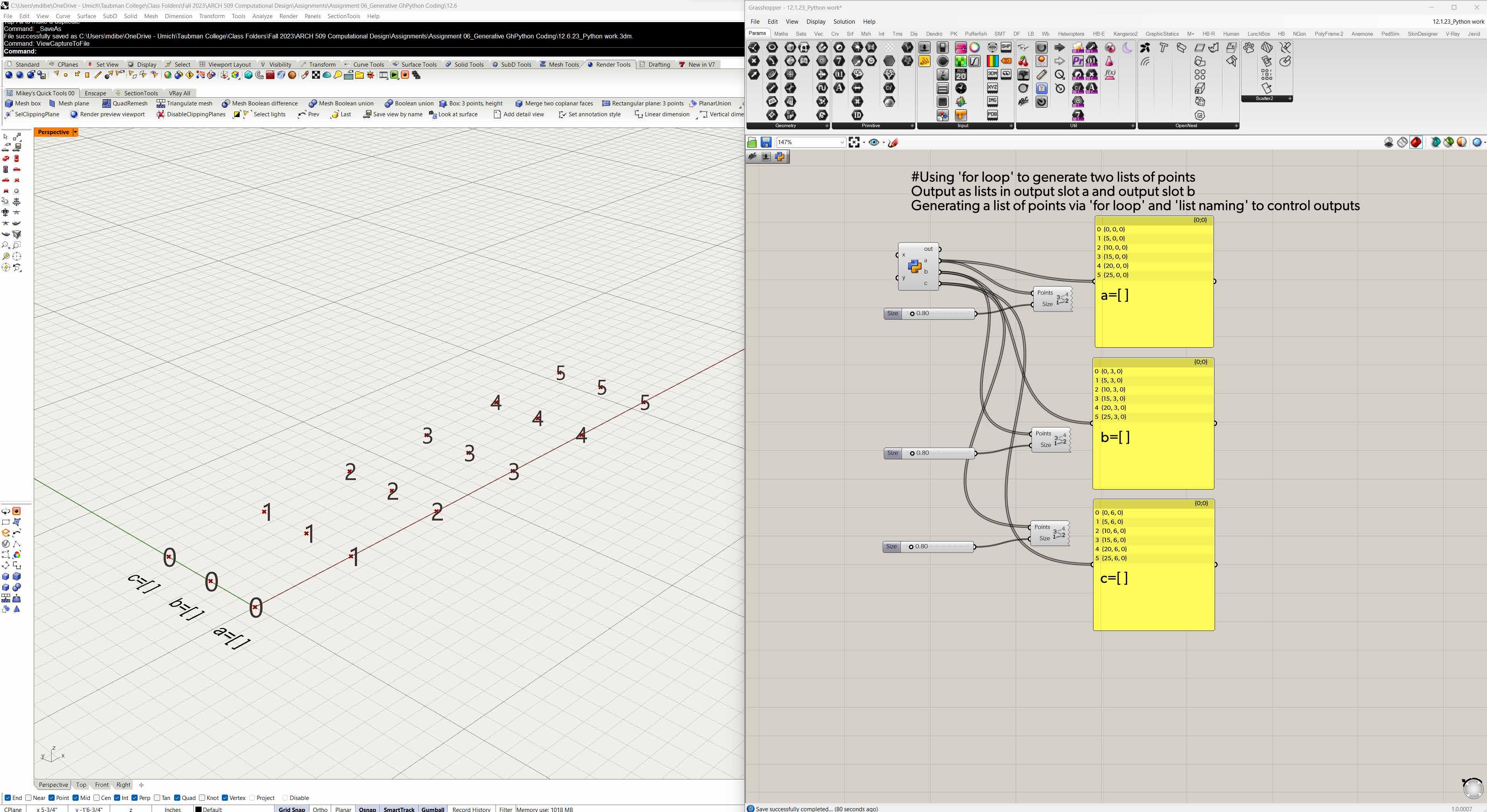Click the open file icon in Grasshopper
Screen dimensions: 1487x812
click(x=752, y=142)
